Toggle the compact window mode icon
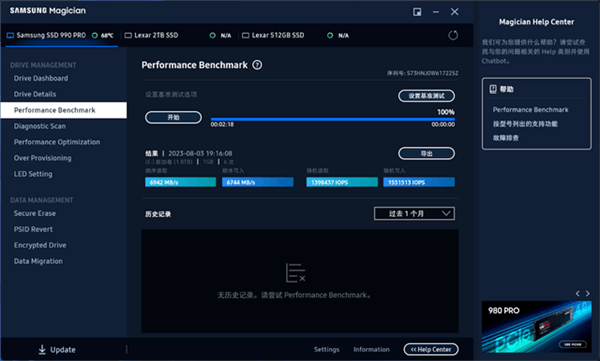This screenshot has height=361, width=600. click(417, 12)
